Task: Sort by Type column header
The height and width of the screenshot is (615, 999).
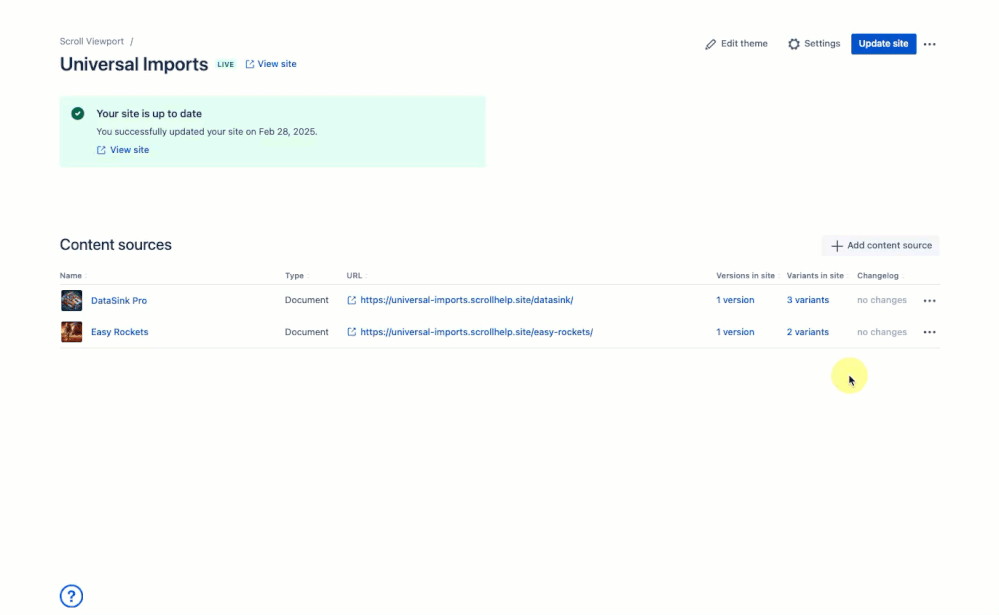Action: 294,276
